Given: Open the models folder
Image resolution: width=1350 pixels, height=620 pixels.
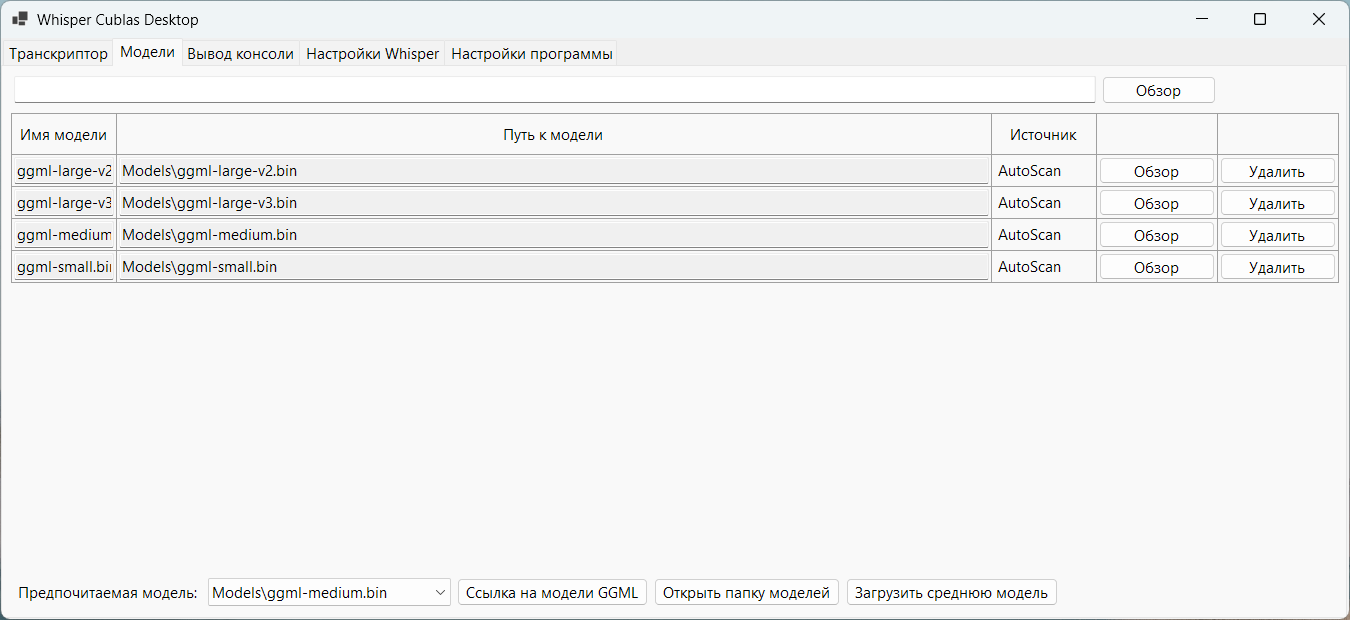Looking at the screenshot, I should tap(746, 592).
